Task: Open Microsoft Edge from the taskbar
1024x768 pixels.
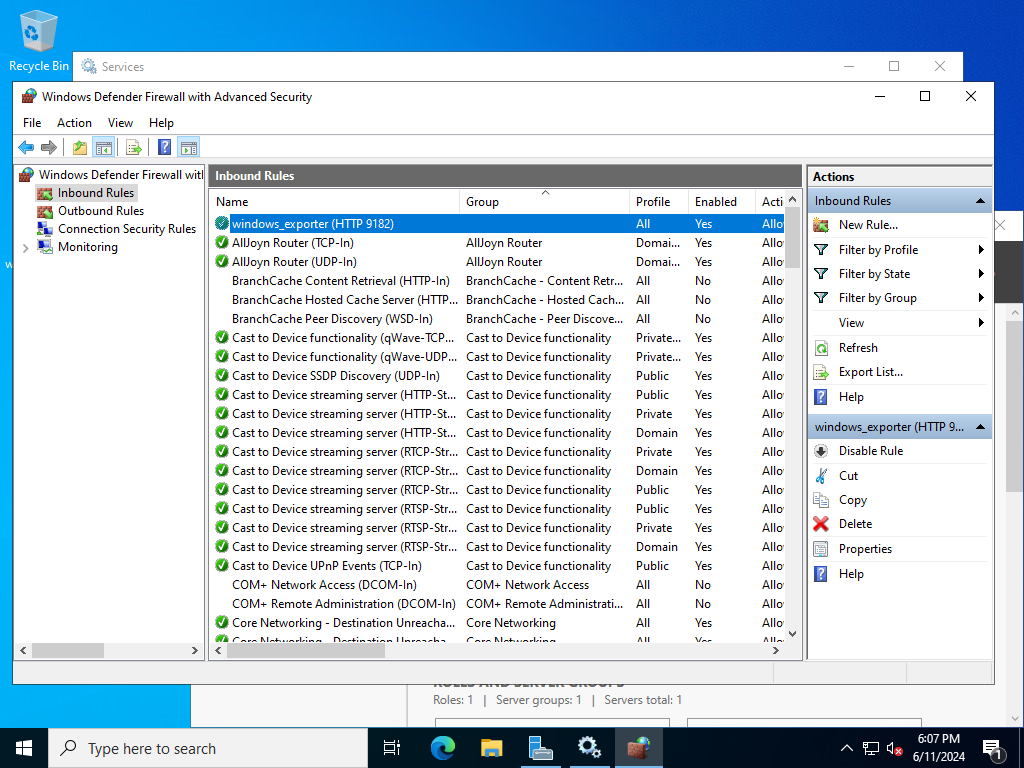Action: coord(442,747)
